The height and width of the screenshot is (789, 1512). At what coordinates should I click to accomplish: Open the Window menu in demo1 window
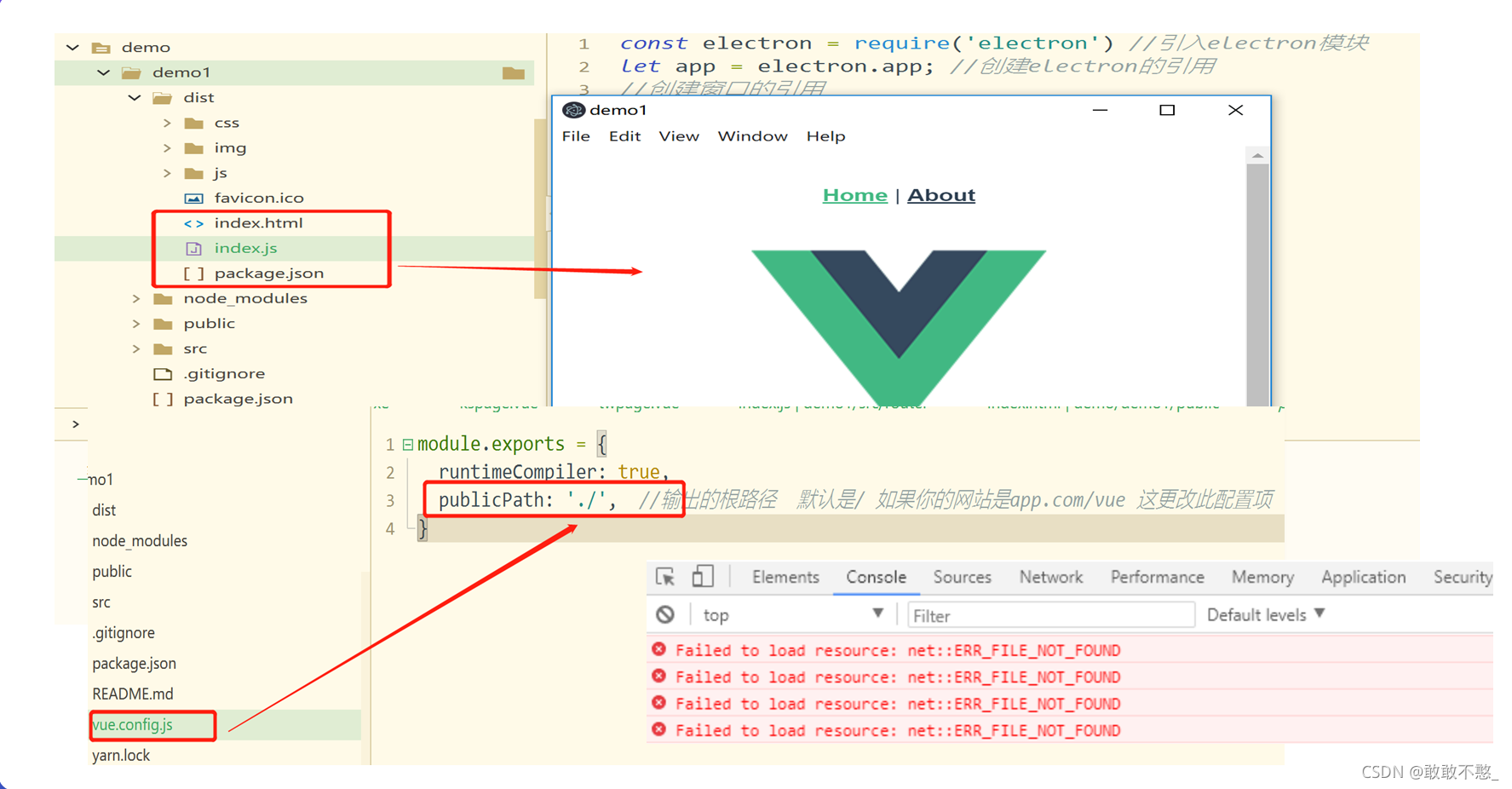click(752, 136)
